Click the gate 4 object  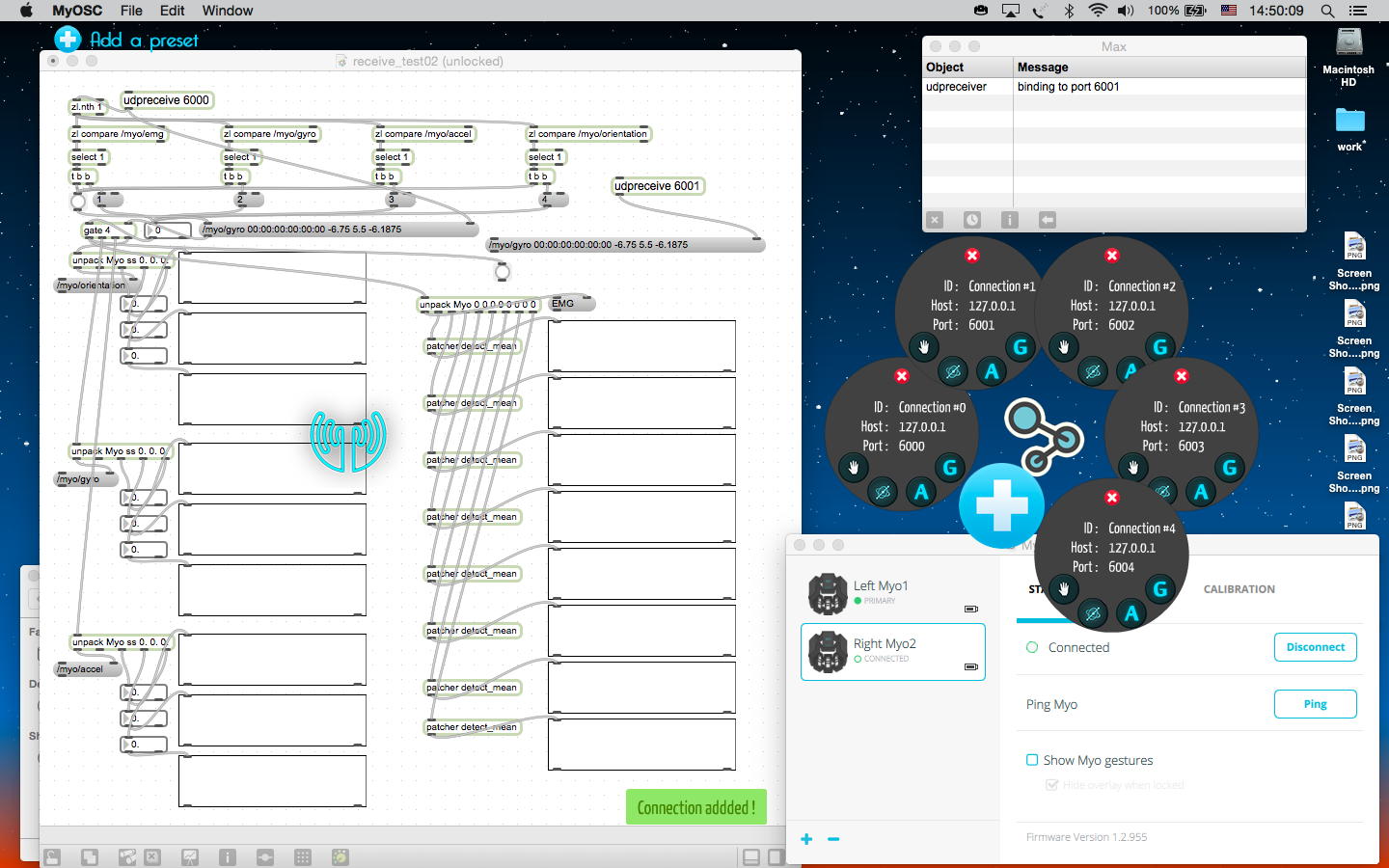107,231
